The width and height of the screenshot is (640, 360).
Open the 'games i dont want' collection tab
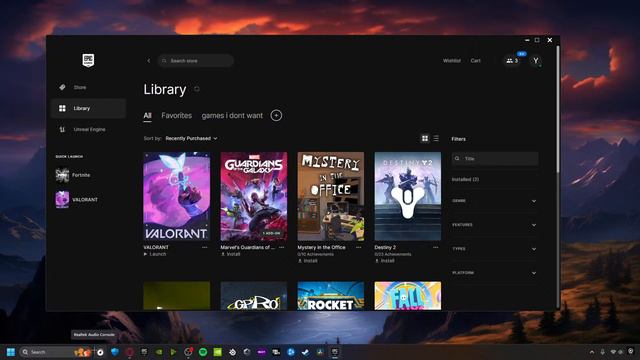[232, 116]
